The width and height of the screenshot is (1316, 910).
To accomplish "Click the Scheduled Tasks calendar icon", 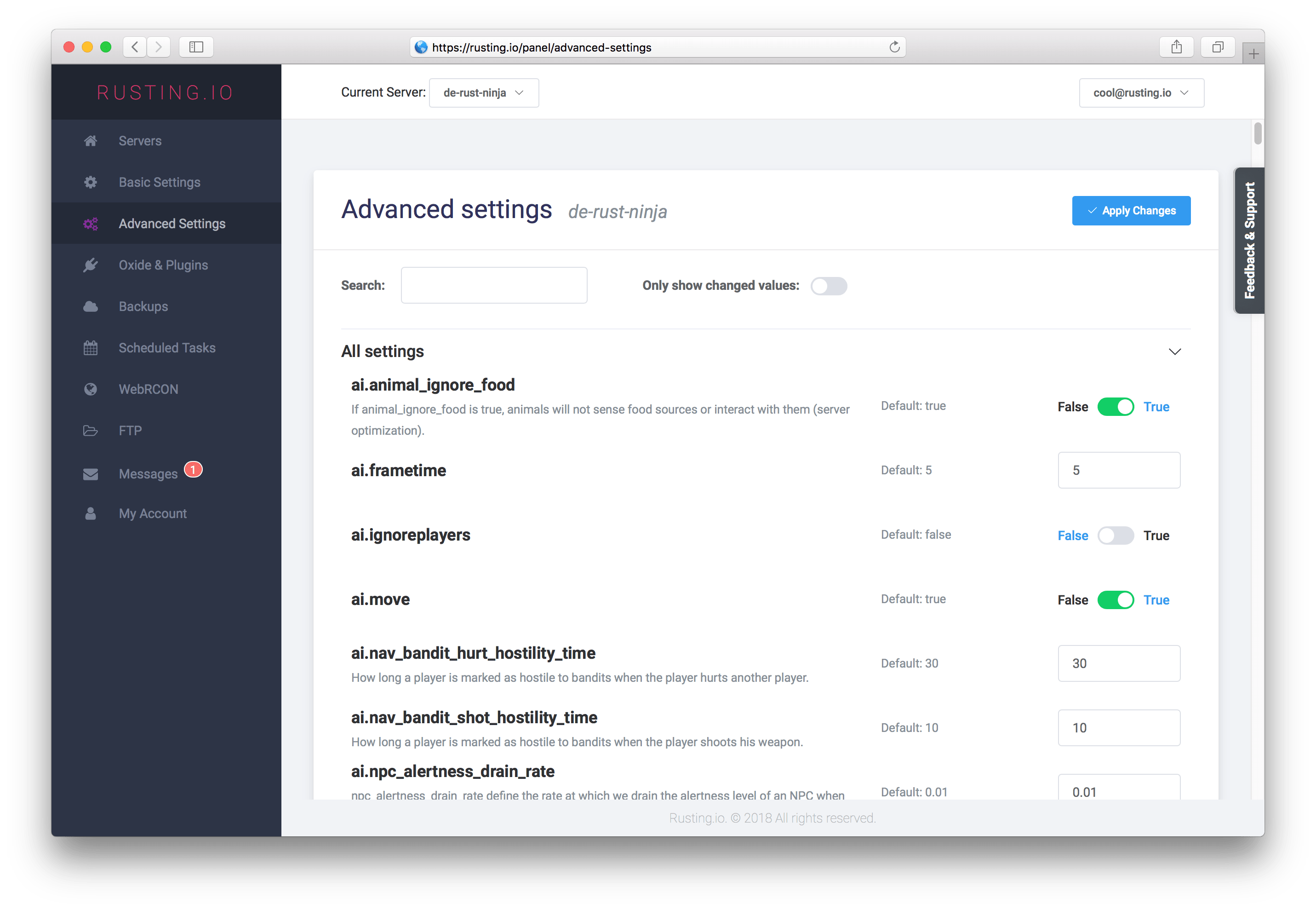I will coord(90,348).
